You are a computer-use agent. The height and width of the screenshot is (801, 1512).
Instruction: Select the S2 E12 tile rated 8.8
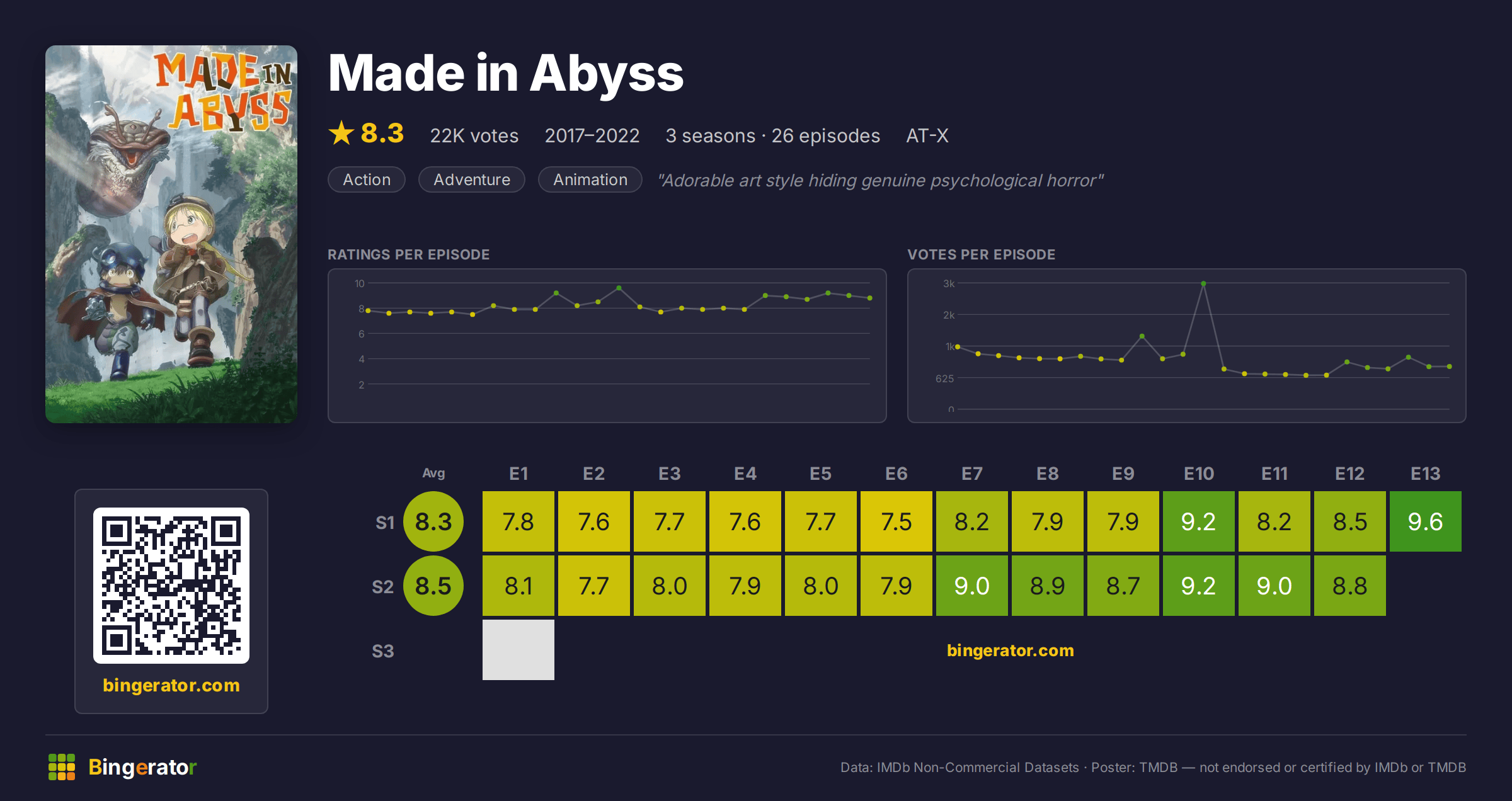click(1350, 586)
